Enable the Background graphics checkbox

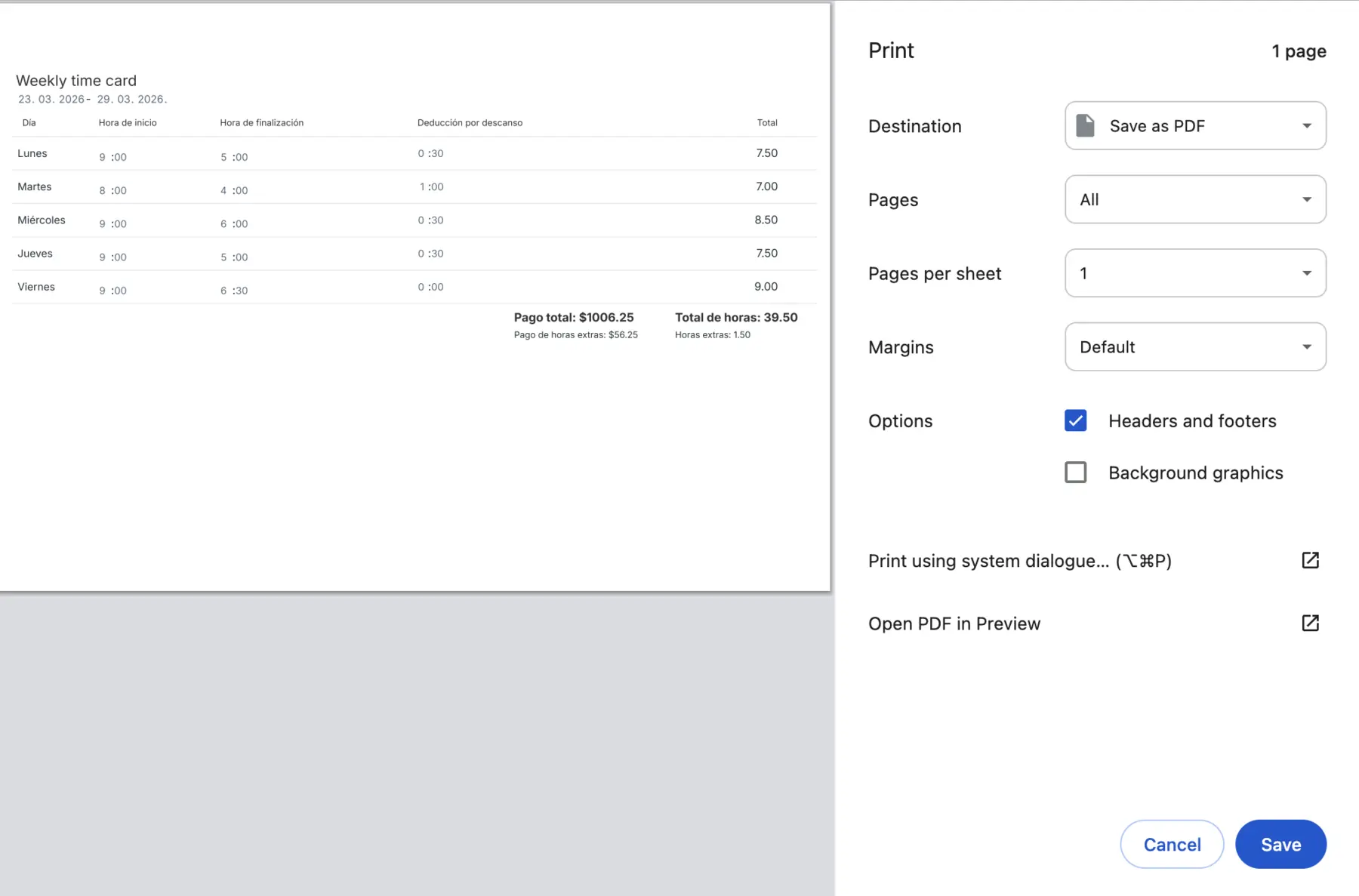(x=1075, y=472)
